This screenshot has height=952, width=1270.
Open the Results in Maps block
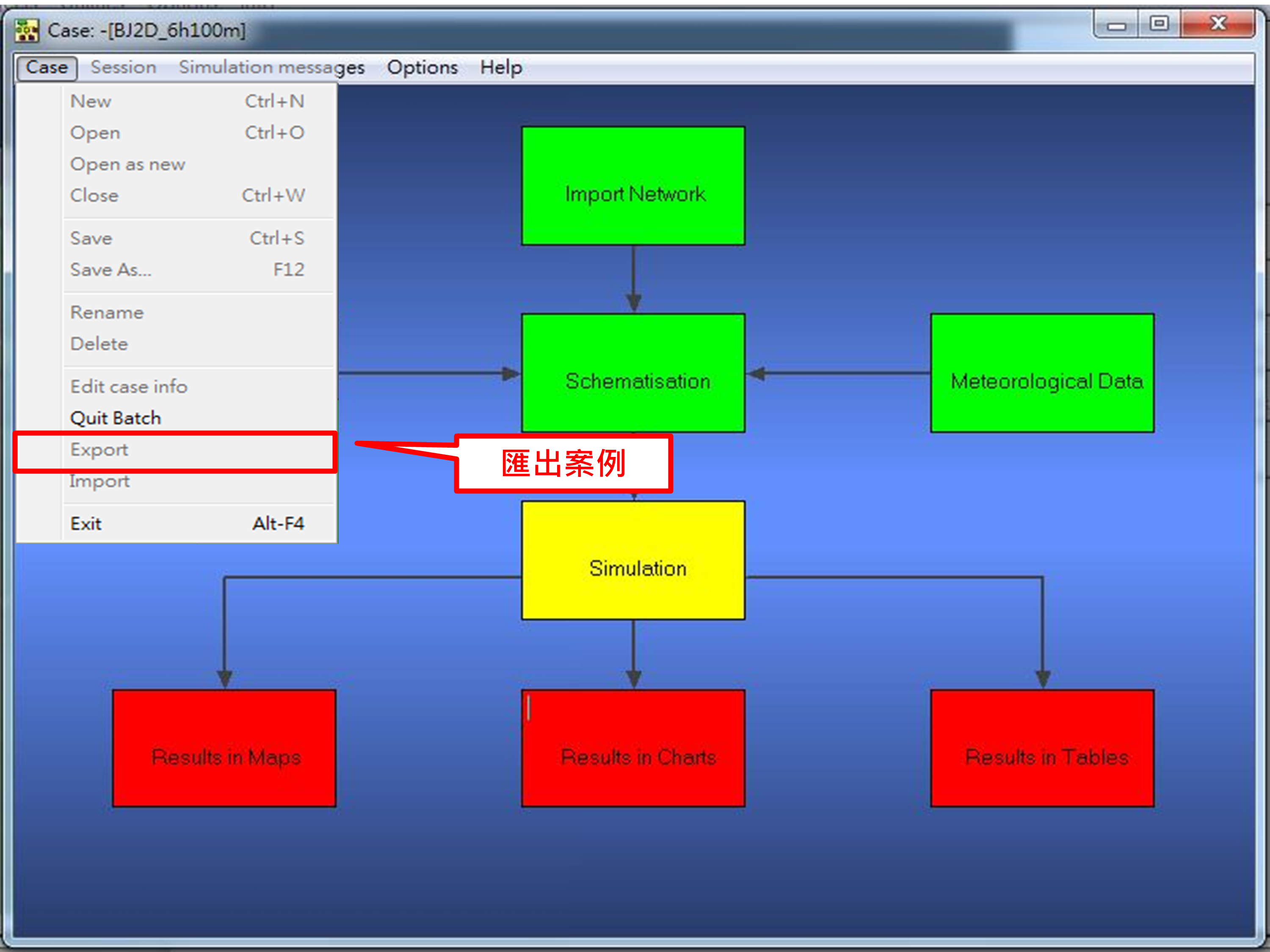tap(224, 749)
